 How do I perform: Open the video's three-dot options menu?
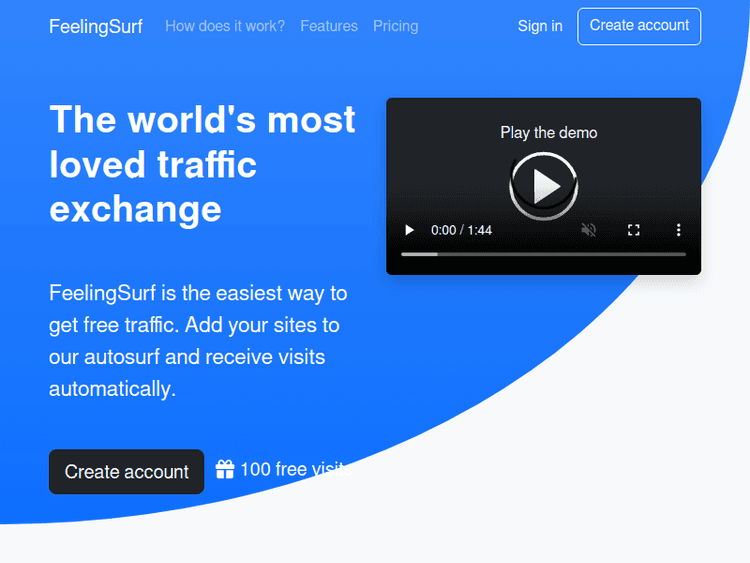click(678, 230)
